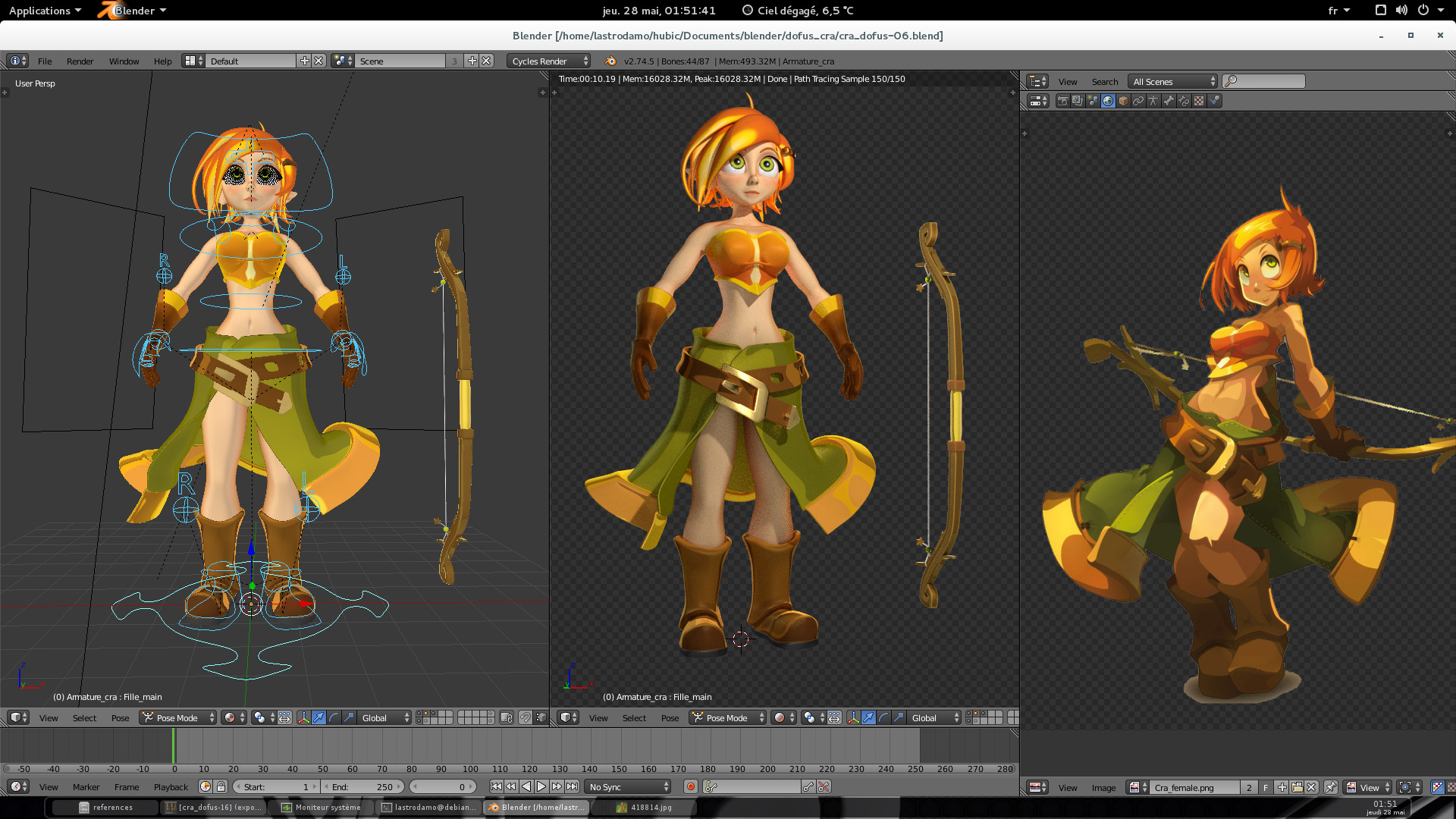1456x819 pixels.
Task: Open Pose Mode dropdown in middle viewport
Action: click(728, 717)
